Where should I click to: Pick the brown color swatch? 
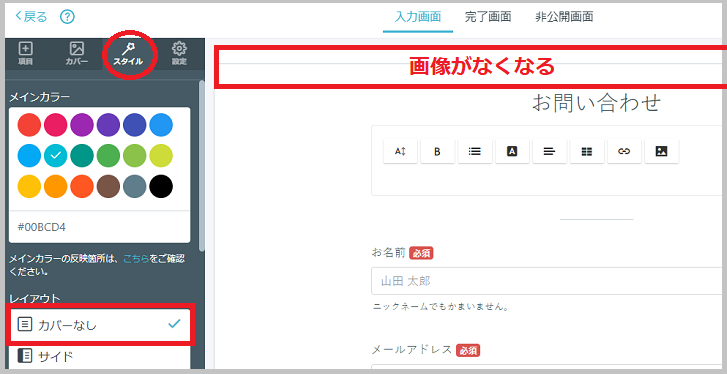tap(108, 186)
